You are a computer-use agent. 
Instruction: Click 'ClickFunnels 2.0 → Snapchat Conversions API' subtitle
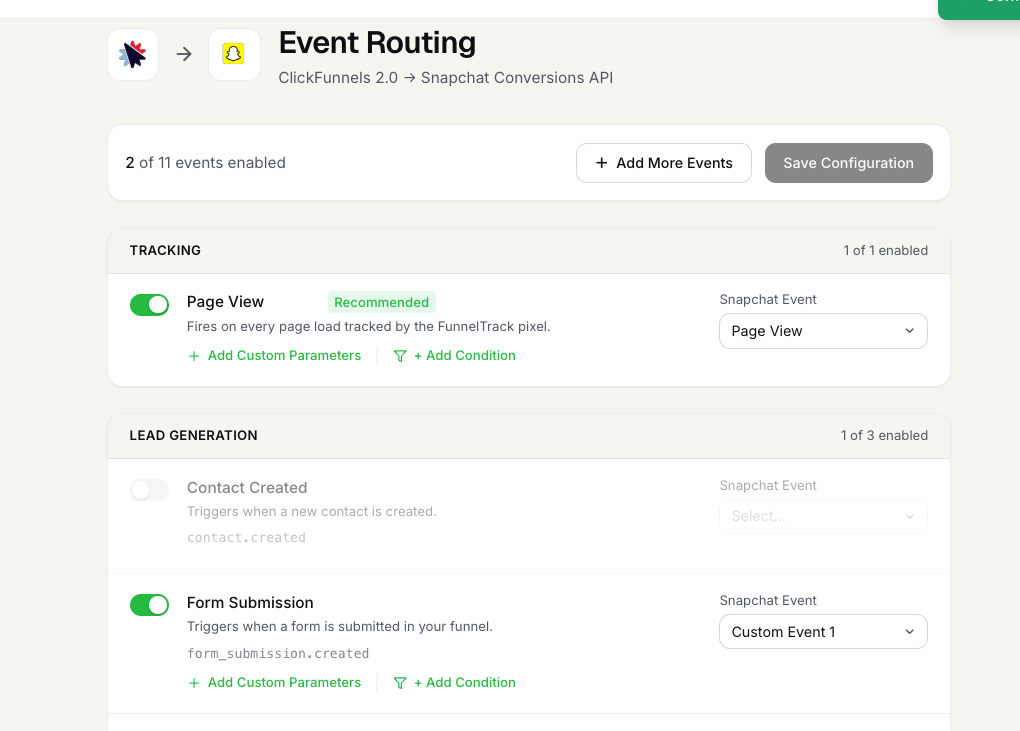tap(446, 78)
